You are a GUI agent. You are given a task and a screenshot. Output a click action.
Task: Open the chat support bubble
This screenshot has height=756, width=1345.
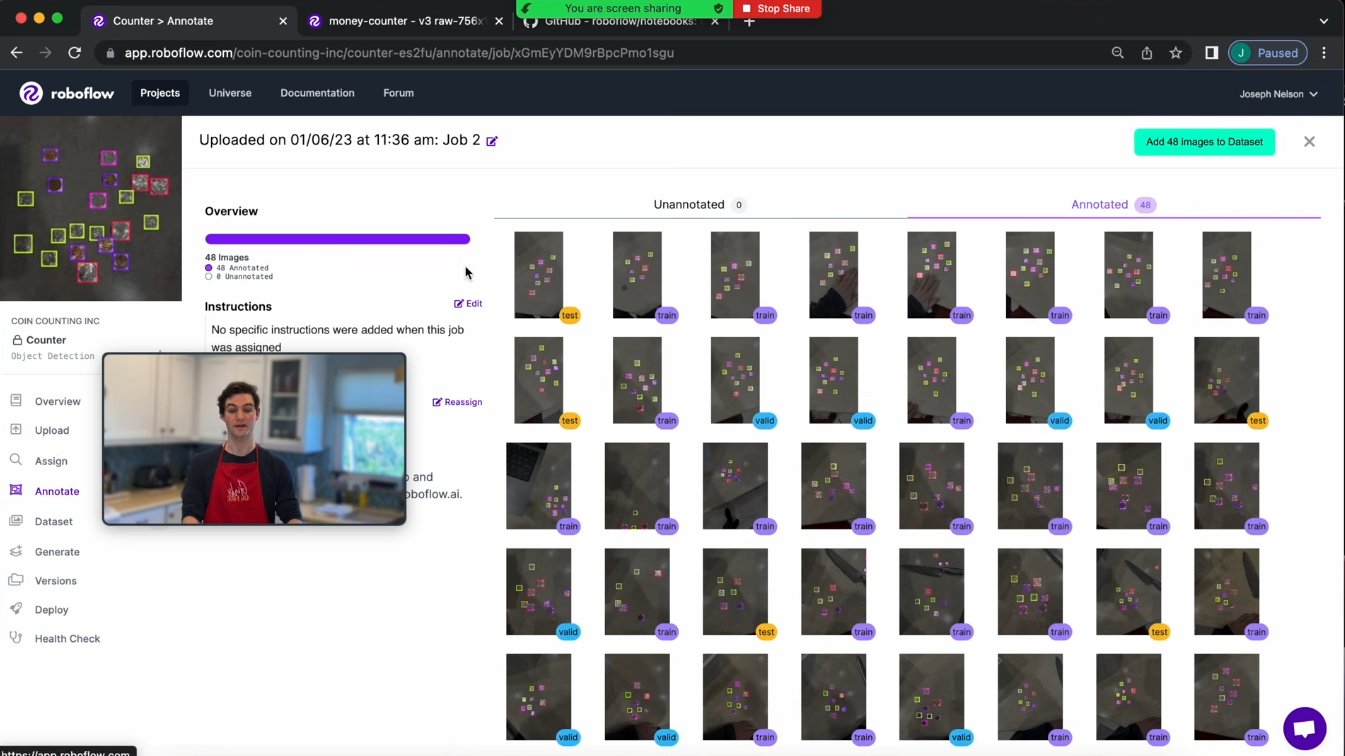1304,728
